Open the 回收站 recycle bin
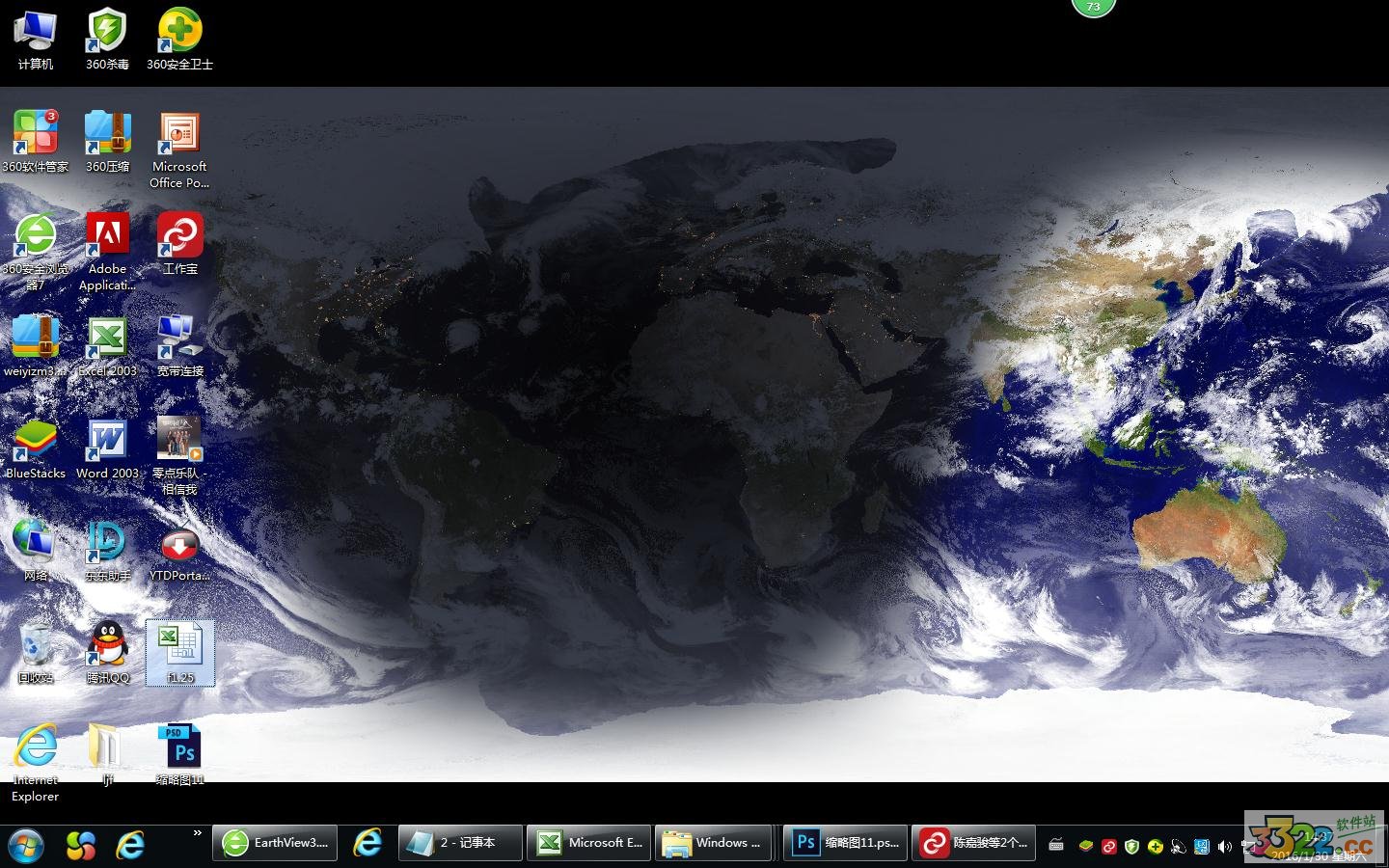This screenshot has width=1389, height=868. [x=36, y=653]
